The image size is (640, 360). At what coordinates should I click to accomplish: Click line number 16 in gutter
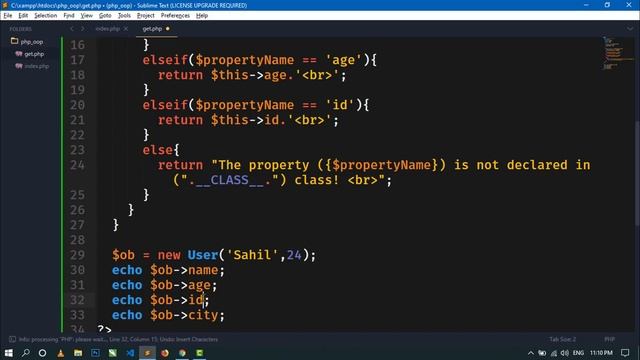tap(78, 45)
